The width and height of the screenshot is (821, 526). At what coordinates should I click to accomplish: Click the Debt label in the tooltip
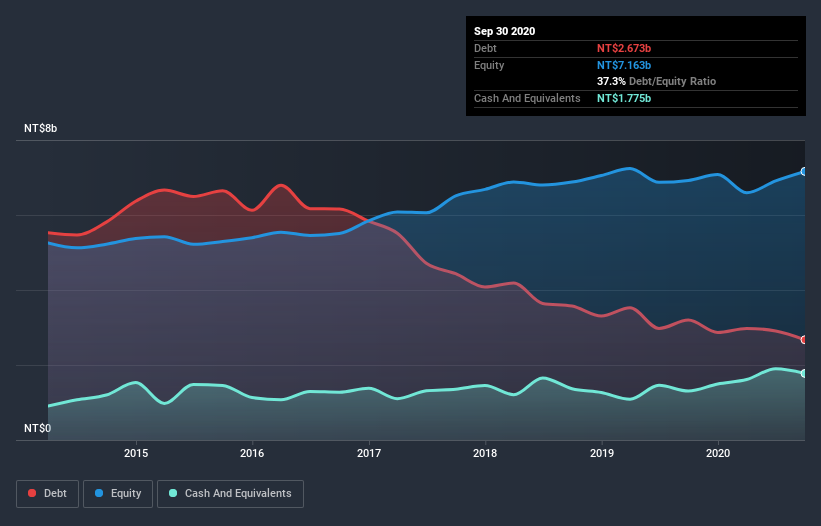pos(485,48)
